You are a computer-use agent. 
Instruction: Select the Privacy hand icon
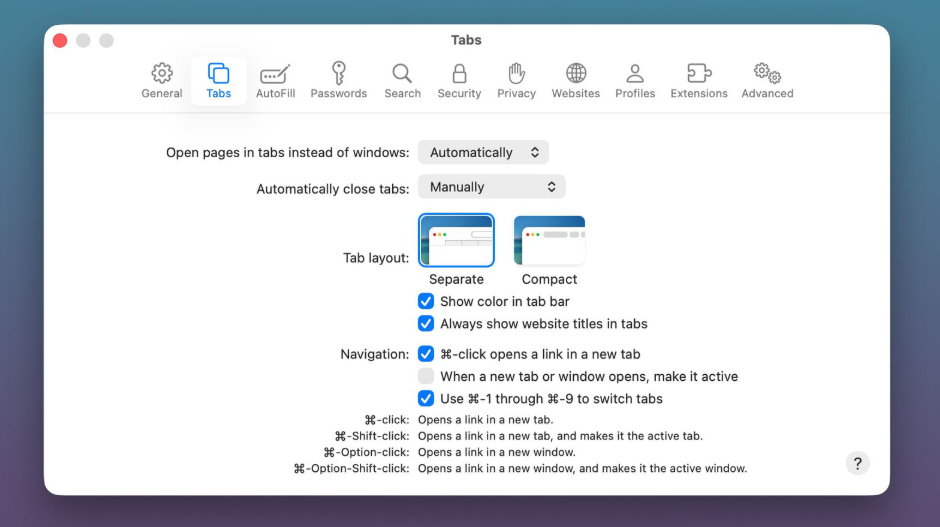[516, 73]
